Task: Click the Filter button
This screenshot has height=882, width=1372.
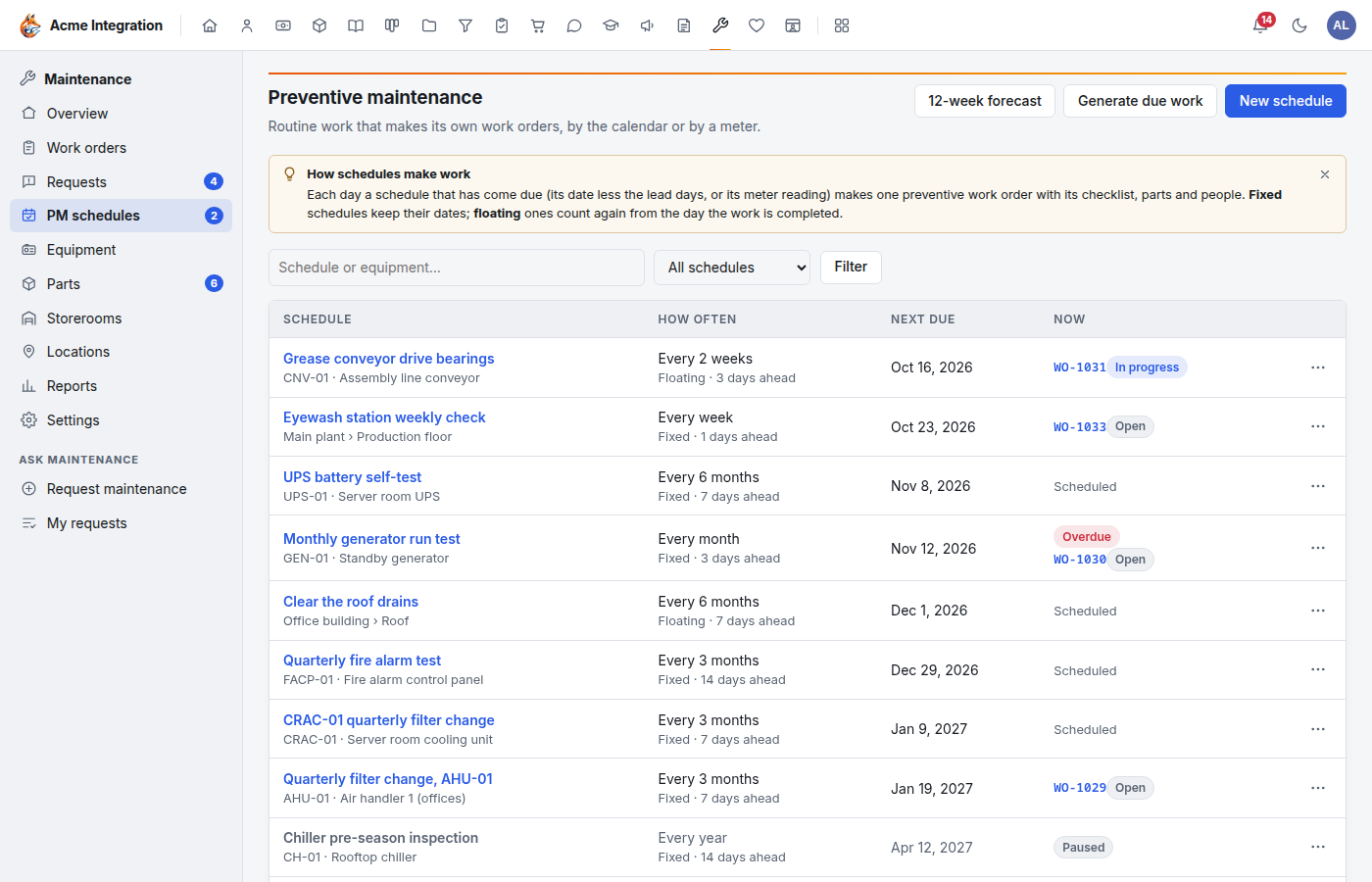Action: point(851,267)
